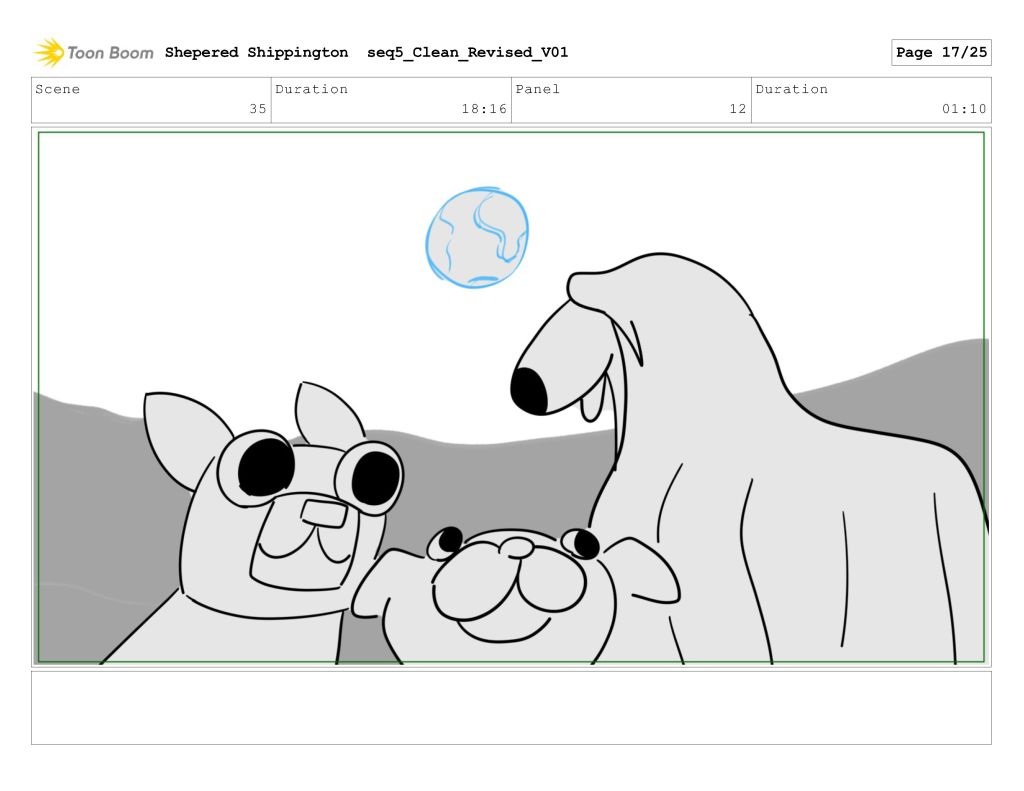Click the scene number 35 value
1024x791 pixels.
click(257, 109)
